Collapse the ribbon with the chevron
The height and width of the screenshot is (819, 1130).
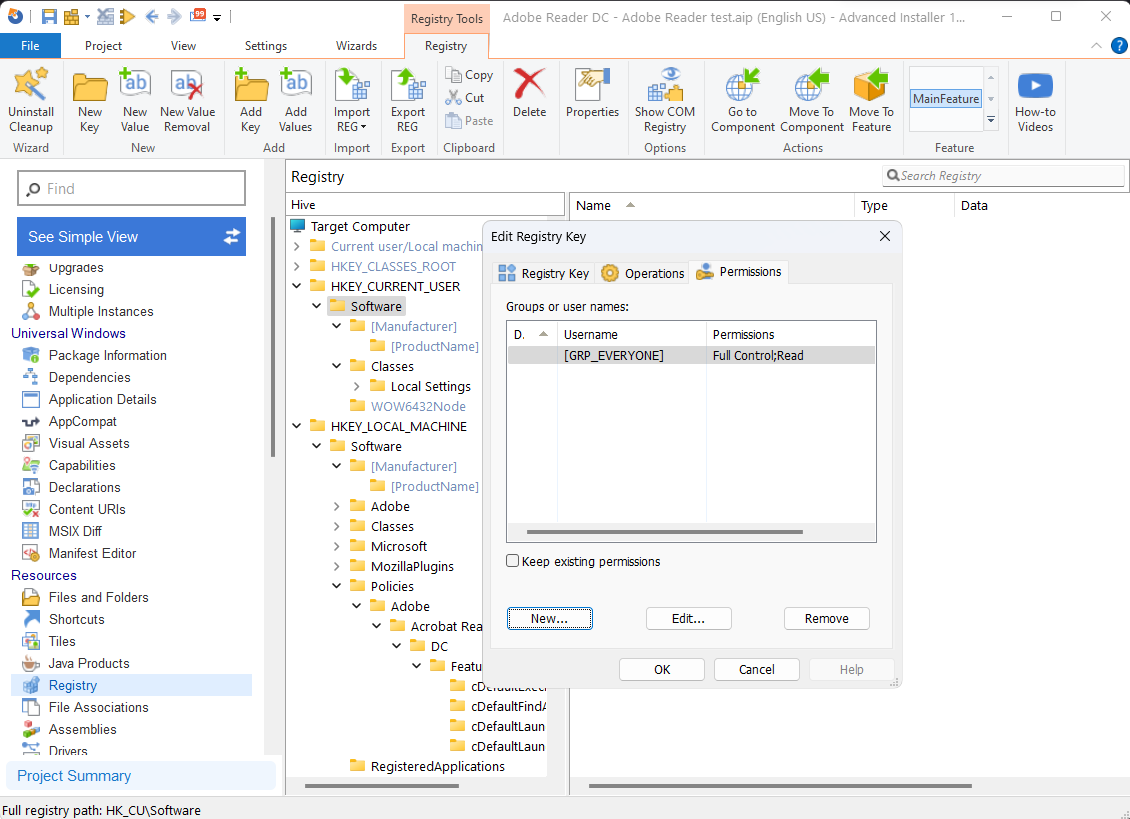point(1096,45)
